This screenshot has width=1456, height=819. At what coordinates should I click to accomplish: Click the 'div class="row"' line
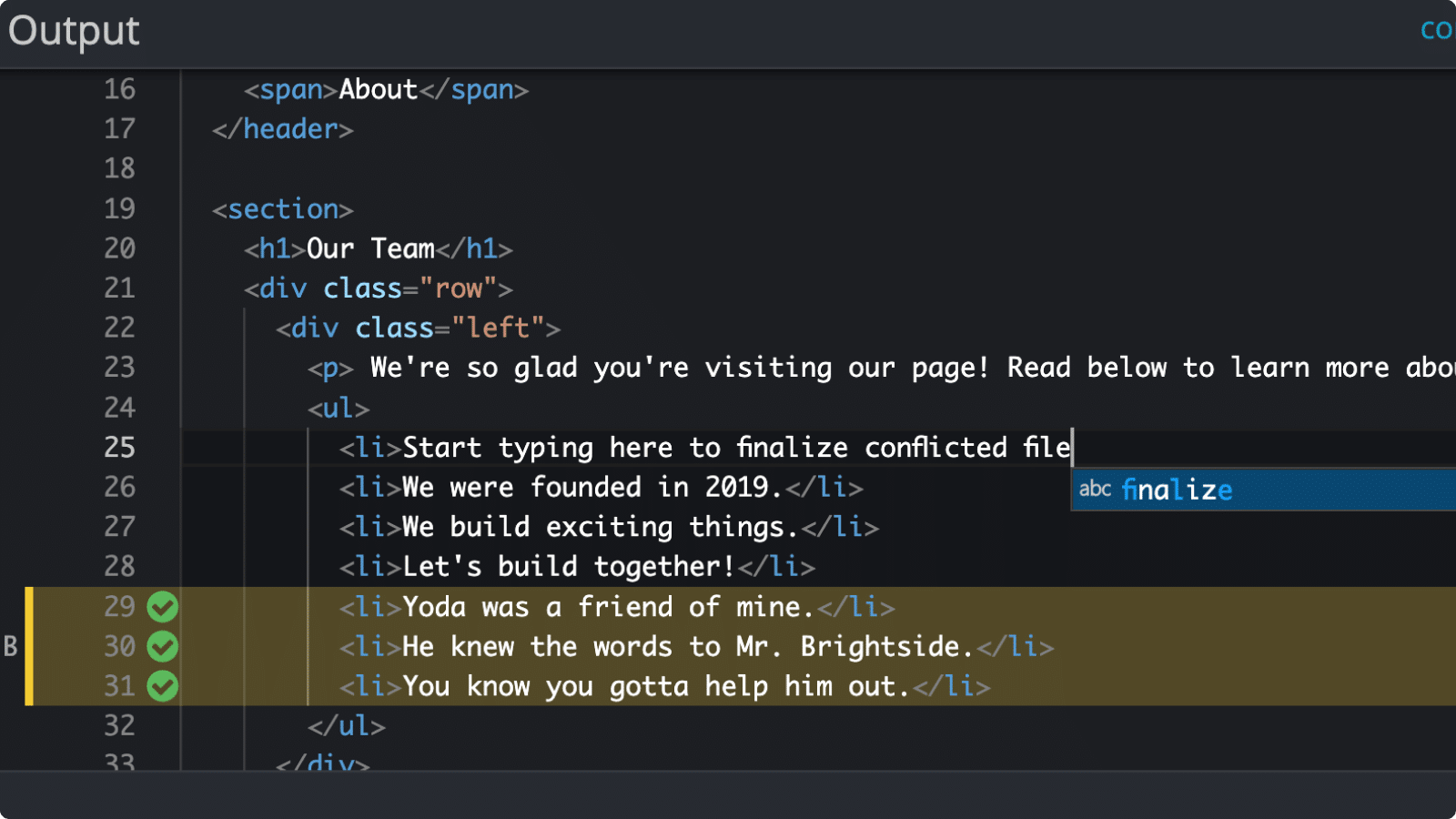point(379,288)
